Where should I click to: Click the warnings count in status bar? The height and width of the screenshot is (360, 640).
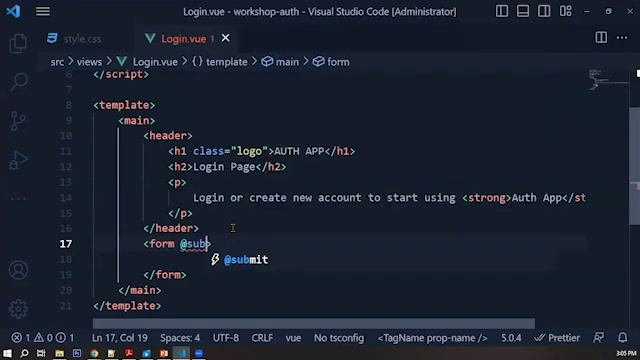coord(43,338)
